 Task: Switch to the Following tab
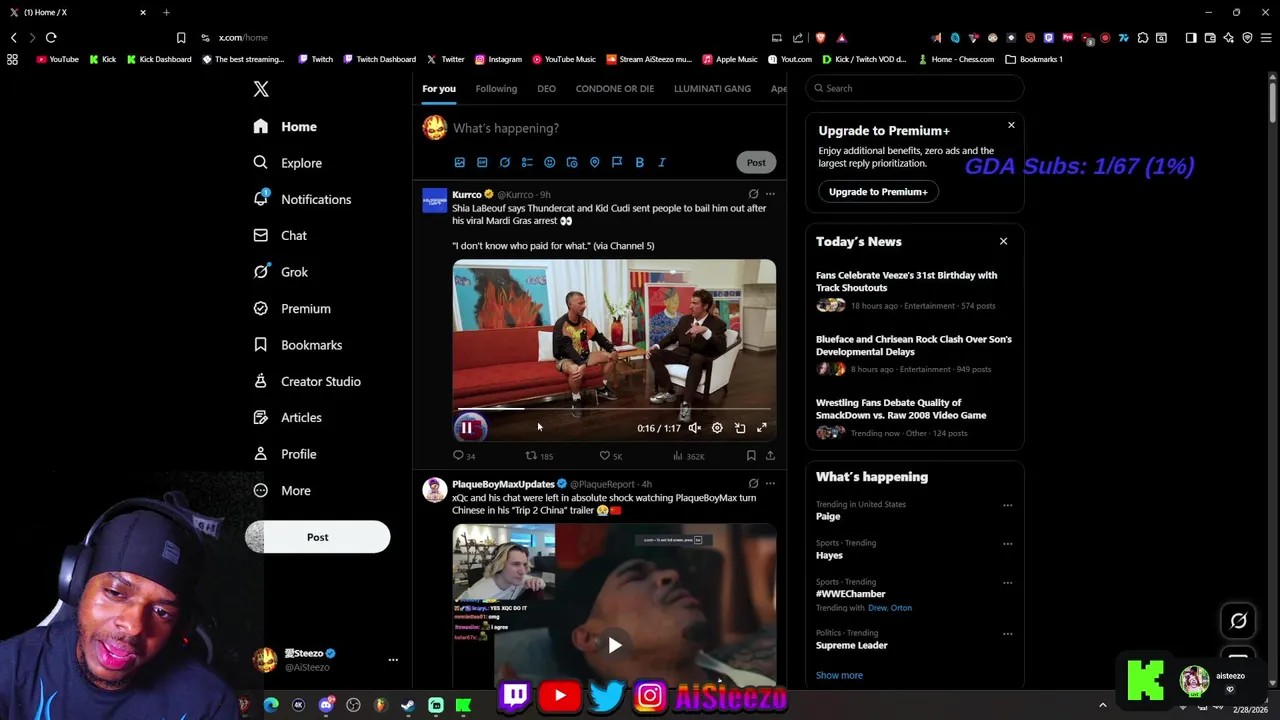(x=496, y=89)
